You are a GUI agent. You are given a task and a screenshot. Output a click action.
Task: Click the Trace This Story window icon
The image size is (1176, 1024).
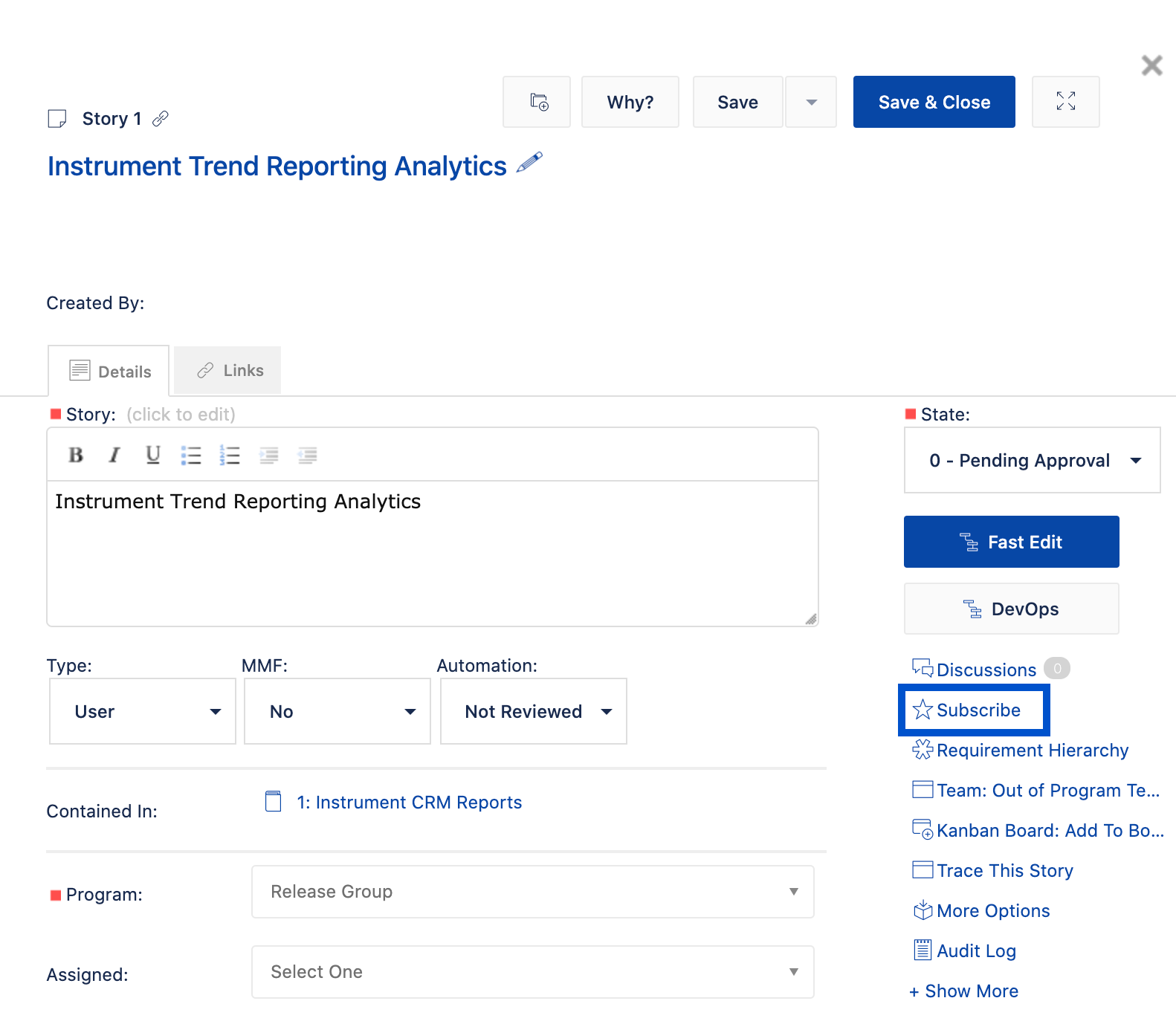(x=923, y=869)
